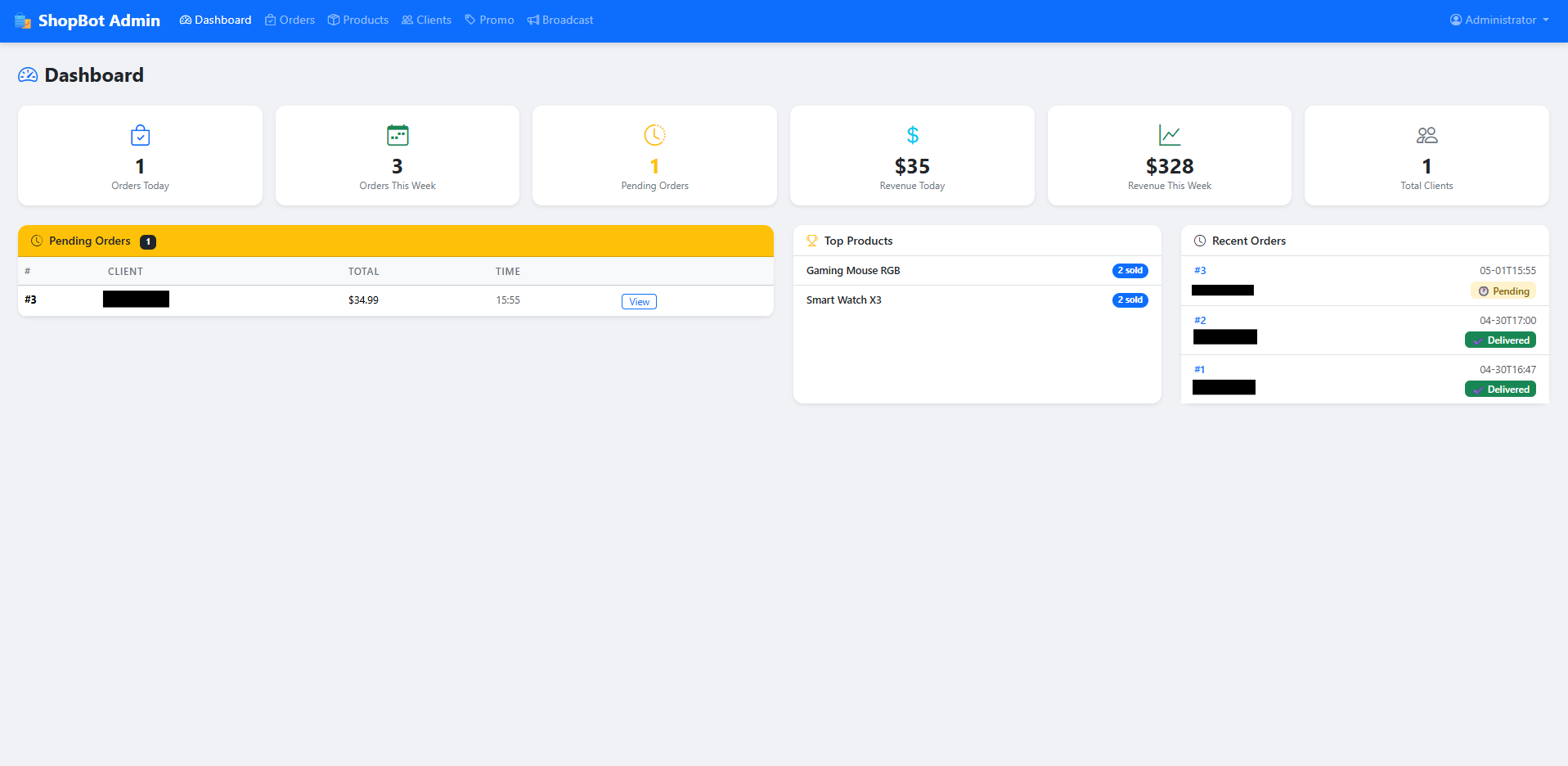
Task: Expand the Administrator account dropdown
Action: [x=1500, y=20]
